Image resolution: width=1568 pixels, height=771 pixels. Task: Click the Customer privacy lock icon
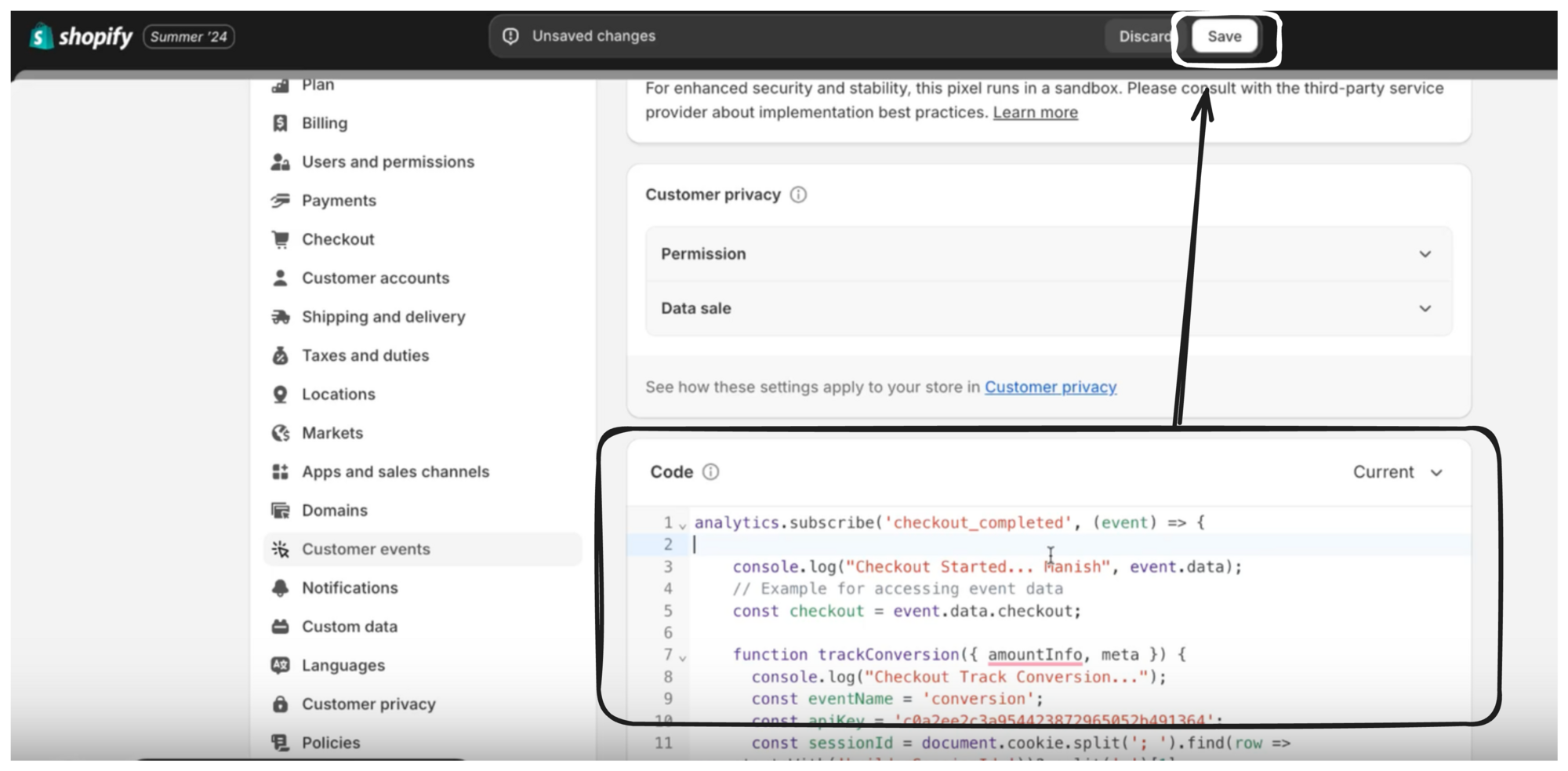(x=280, y=704)
